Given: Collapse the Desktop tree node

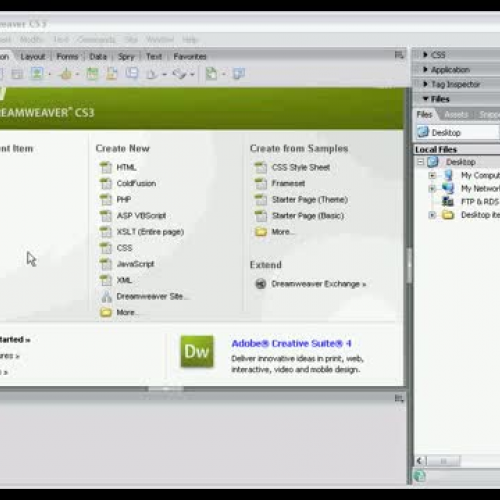Looking at the screenshot, I should [x=420, y=162].
